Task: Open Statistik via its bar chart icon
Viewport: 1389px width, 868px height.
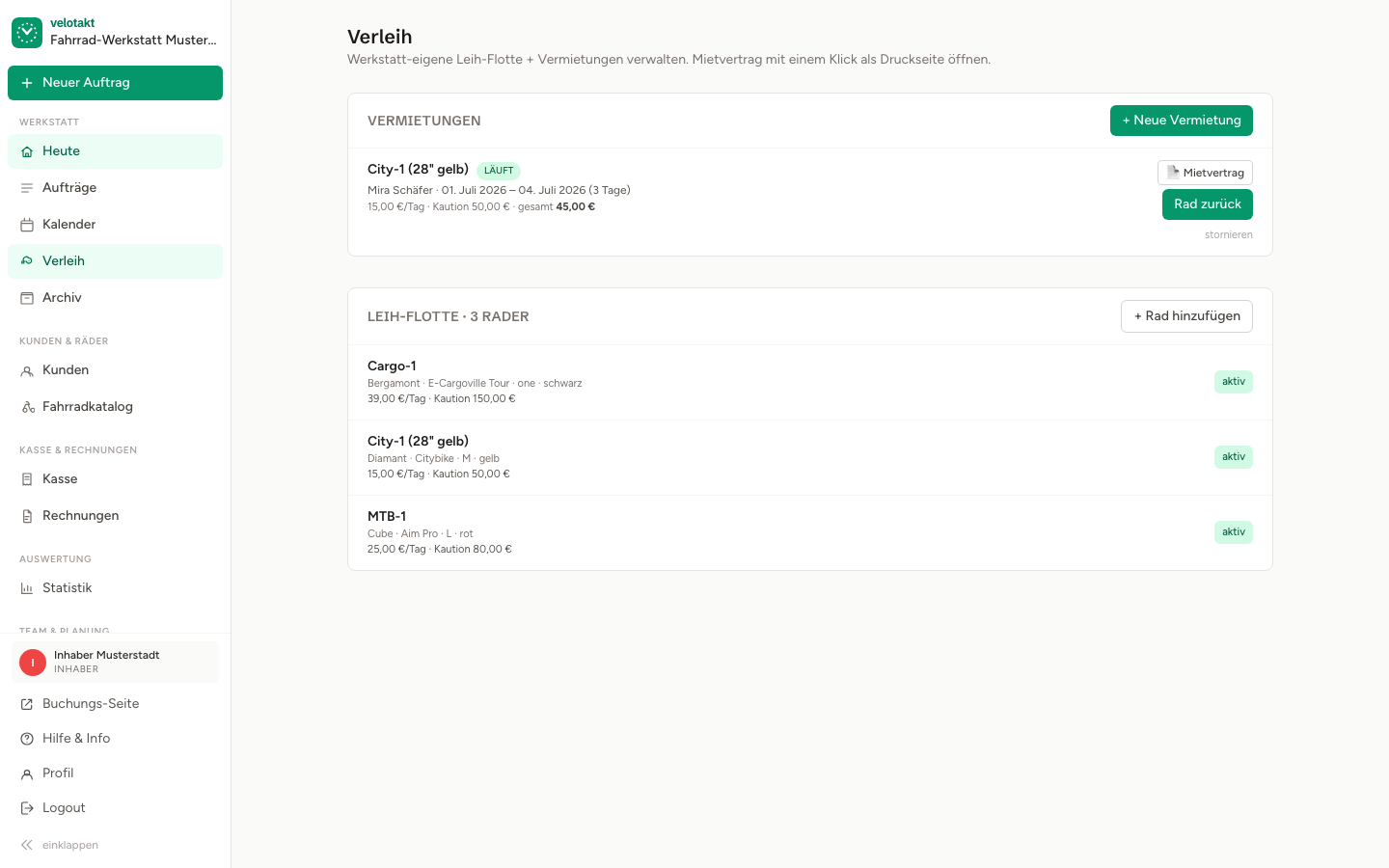Action: point(27,588)
